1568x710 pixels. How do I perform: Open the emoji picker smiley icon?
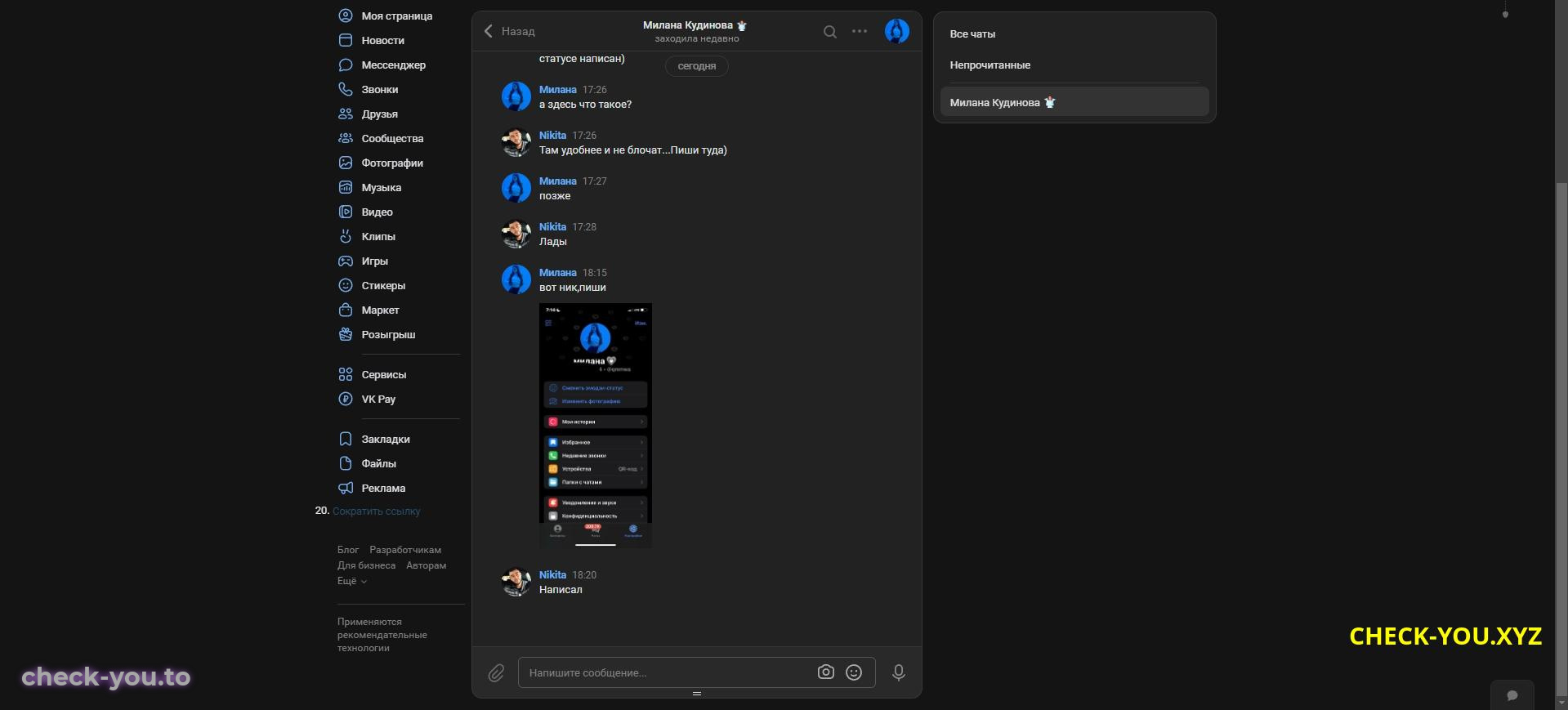coord(854,672)
